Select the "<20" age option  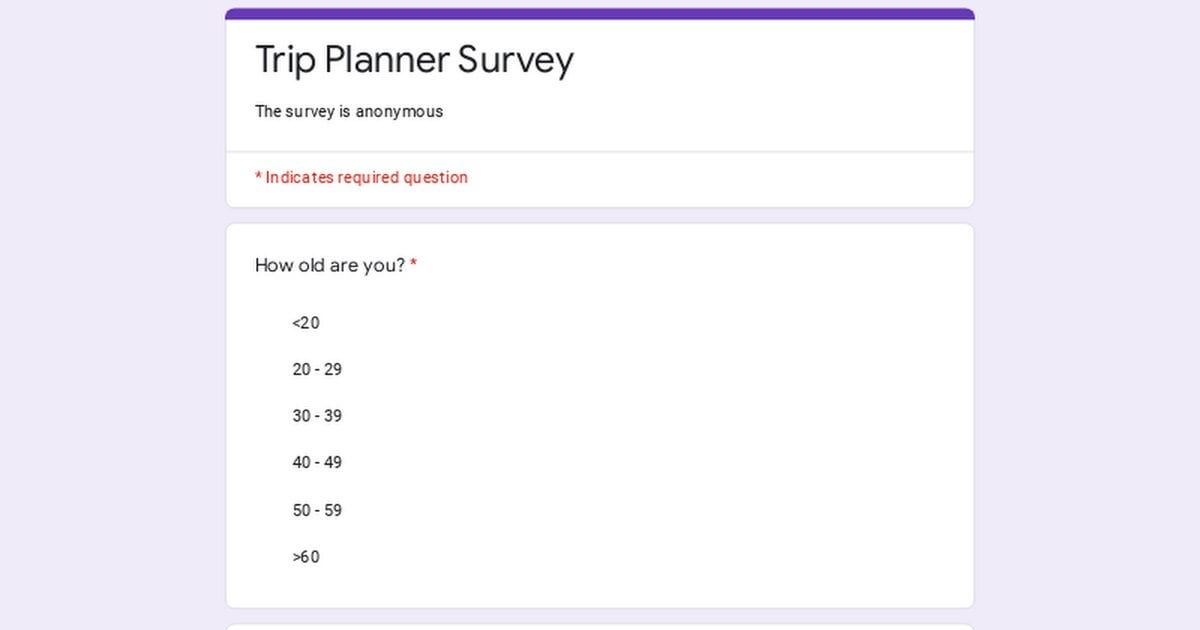click(x=306, y=323)
